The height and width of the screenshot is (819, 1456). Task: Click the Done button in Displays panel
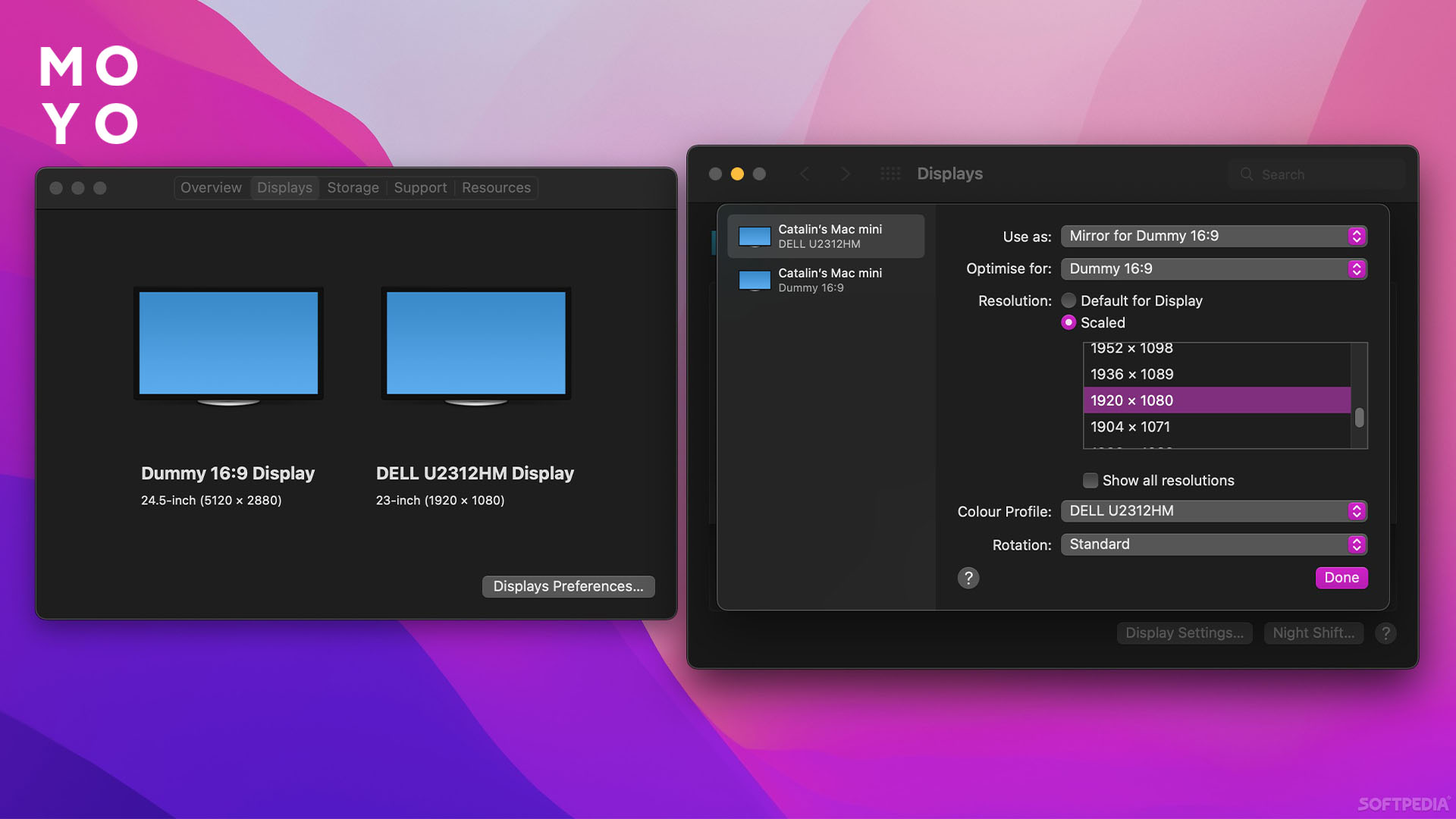(1340, 577)
